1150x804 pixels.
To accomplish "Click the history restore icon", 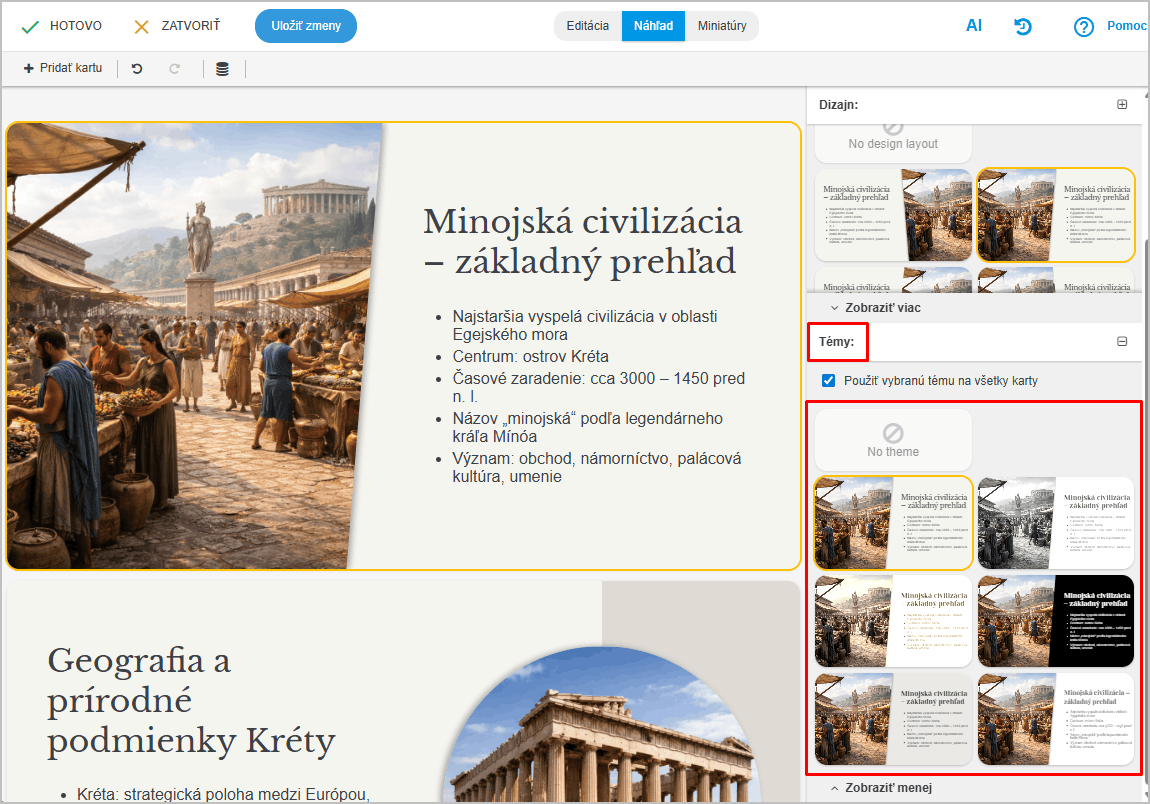I will coord(1023,26).
